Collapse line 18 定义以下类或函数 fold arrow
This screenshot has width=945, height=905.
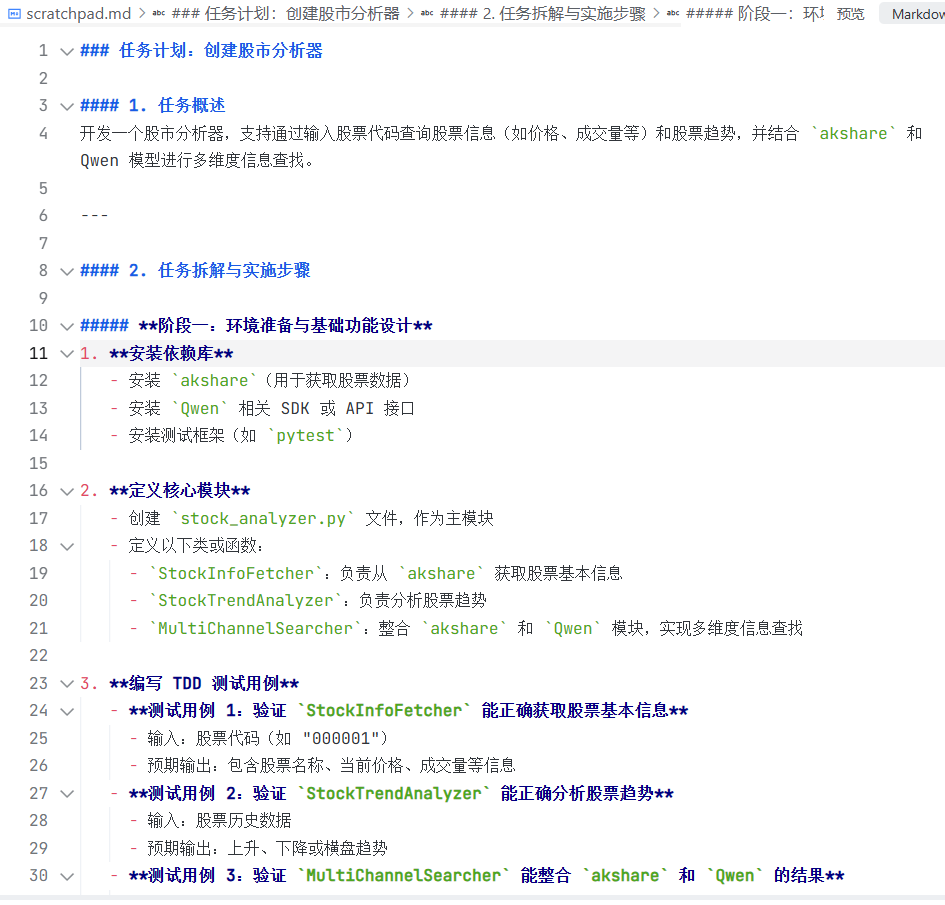67,546
